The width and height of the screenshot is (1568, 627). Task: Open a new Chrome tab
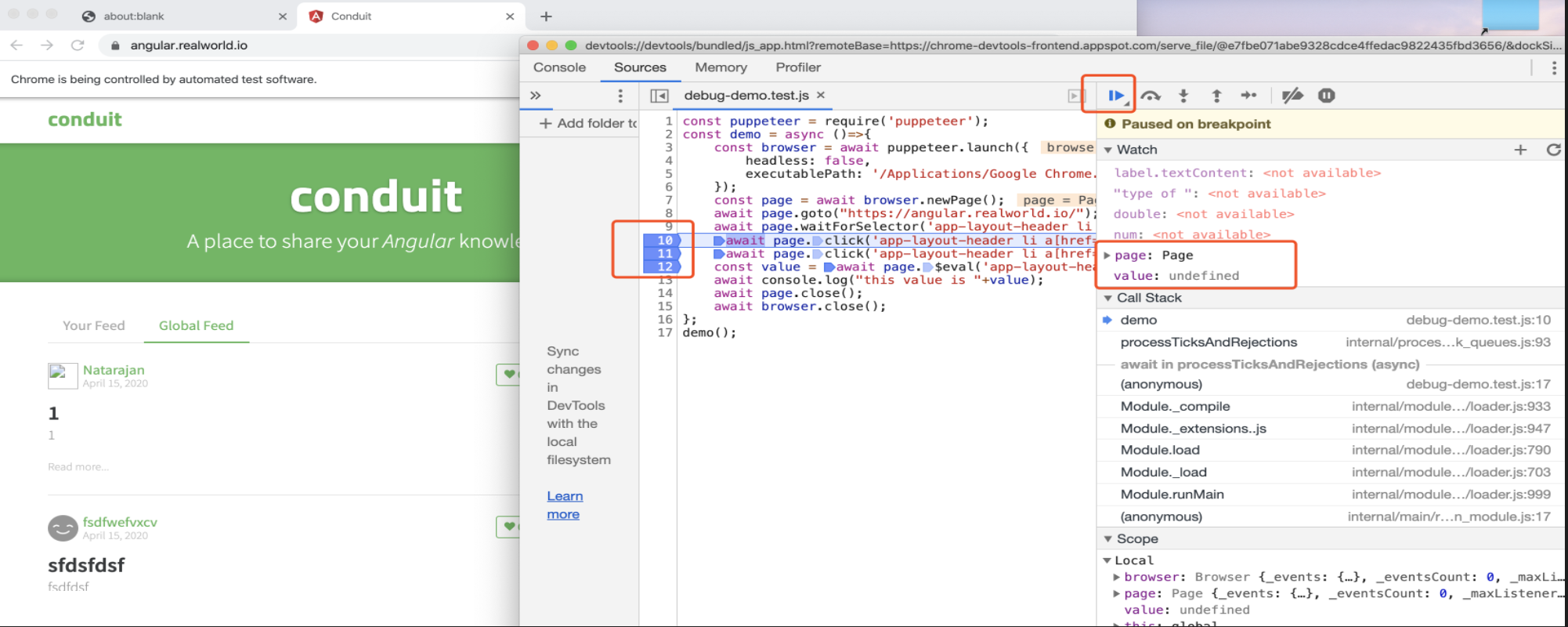[546, 16]
